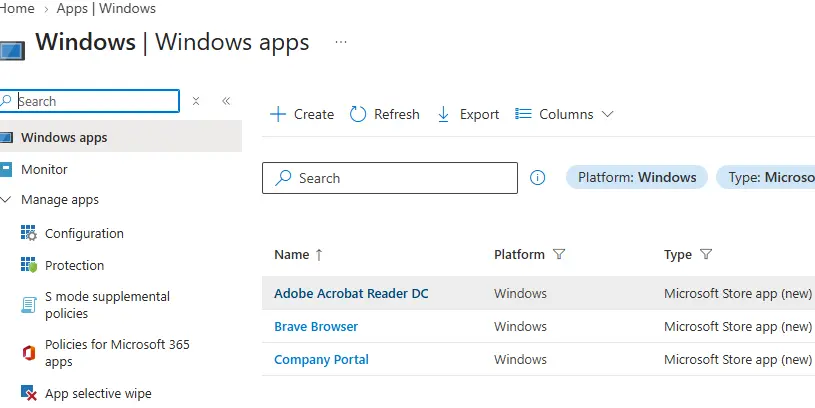This screenshot has height=408, width=815.
Task: Click the Name sort ascending arrow
Action: 319,255
